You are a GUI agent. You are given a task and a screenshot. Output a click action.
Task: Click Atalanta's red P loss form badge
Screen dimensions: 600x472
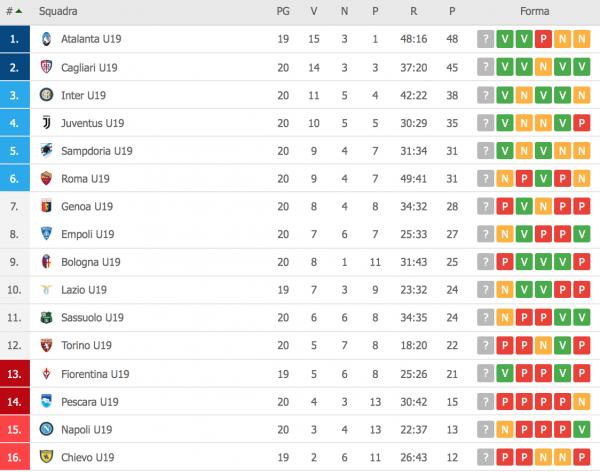(x=543, y=39)
